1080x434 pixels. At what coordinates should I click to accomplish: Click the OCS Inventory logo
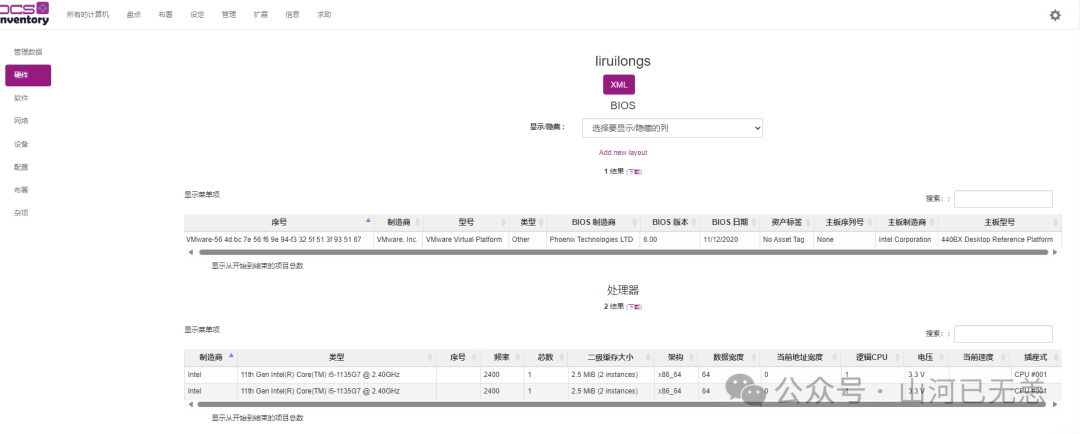click(25, 14)
